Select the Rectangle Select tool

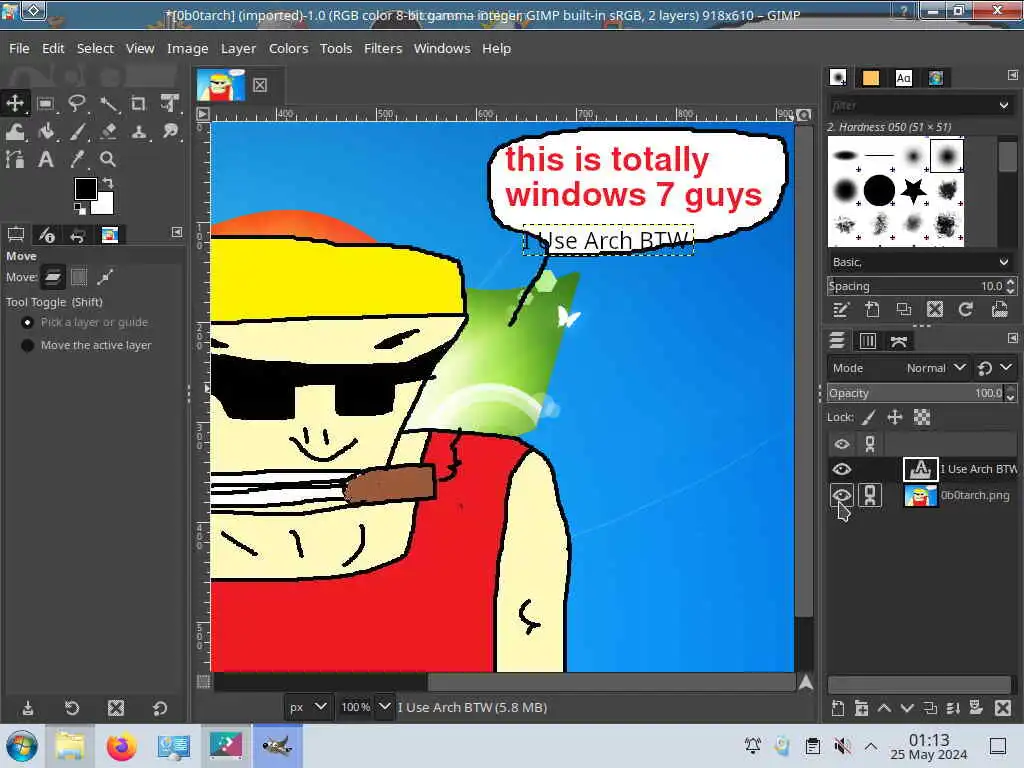(x=45, y=103)
